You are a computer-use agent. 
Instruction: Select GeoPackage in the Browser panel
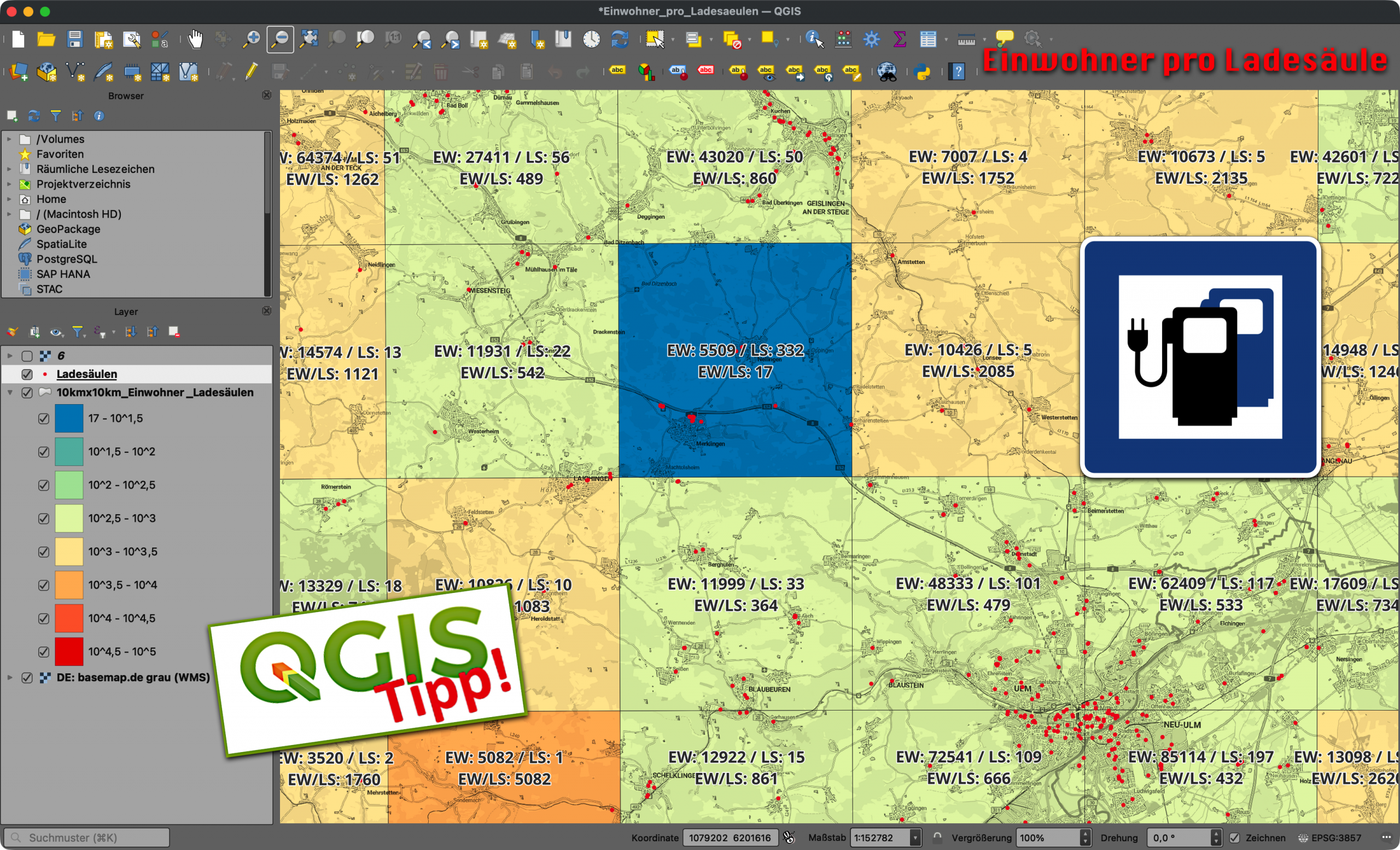68,229
